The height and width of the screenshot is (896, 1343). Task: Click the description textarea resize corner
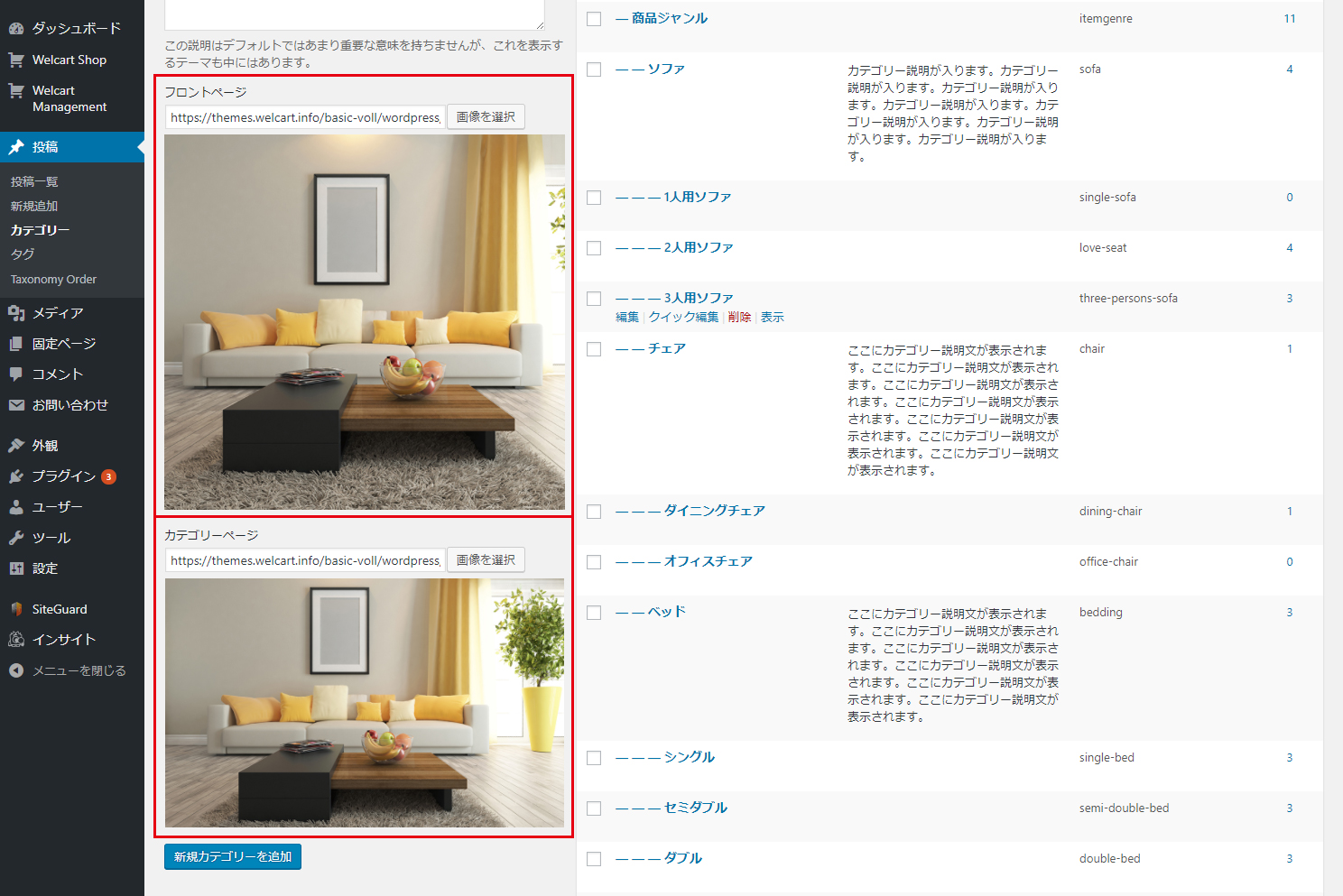click(540, 24)
